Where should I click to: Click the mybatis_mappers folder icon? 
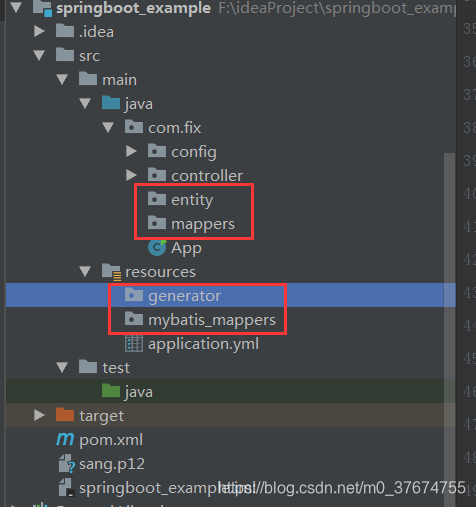coord(134,319)
